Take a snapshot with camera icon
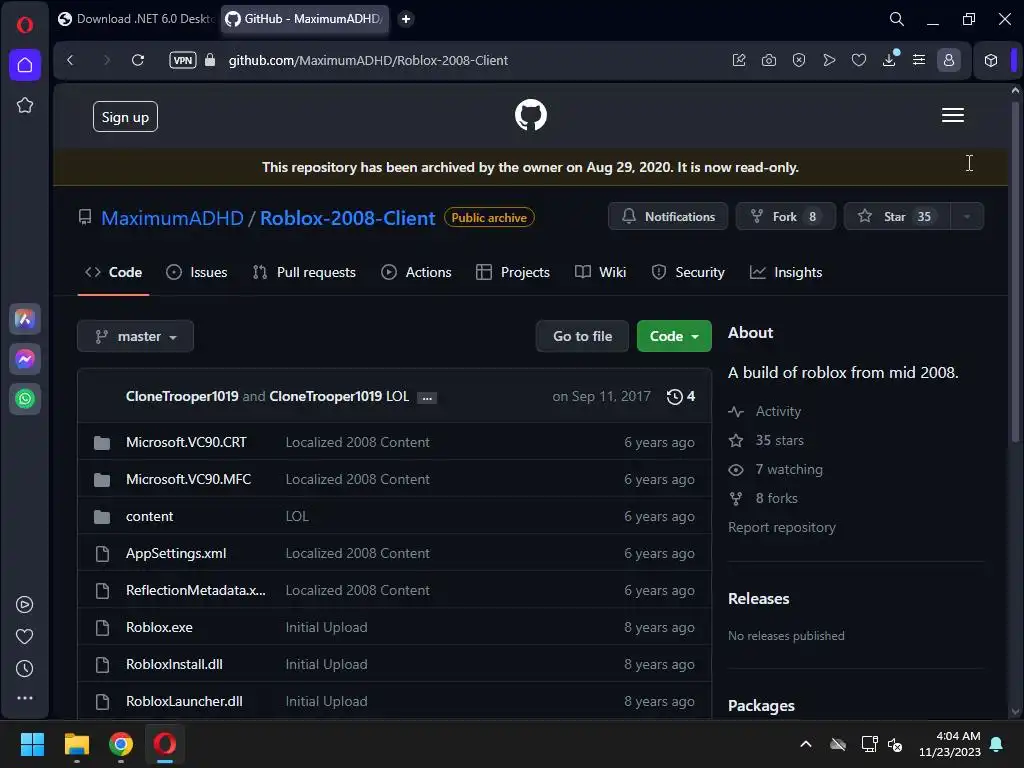This screenshot has width=1024, height=768. [769, 60]
